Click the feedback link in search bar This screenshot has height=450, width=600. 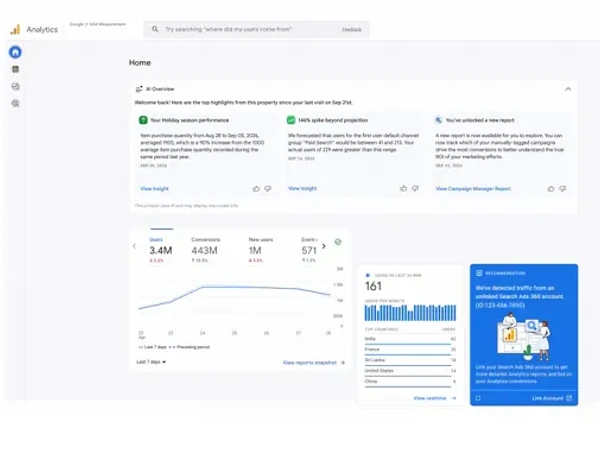352,29
